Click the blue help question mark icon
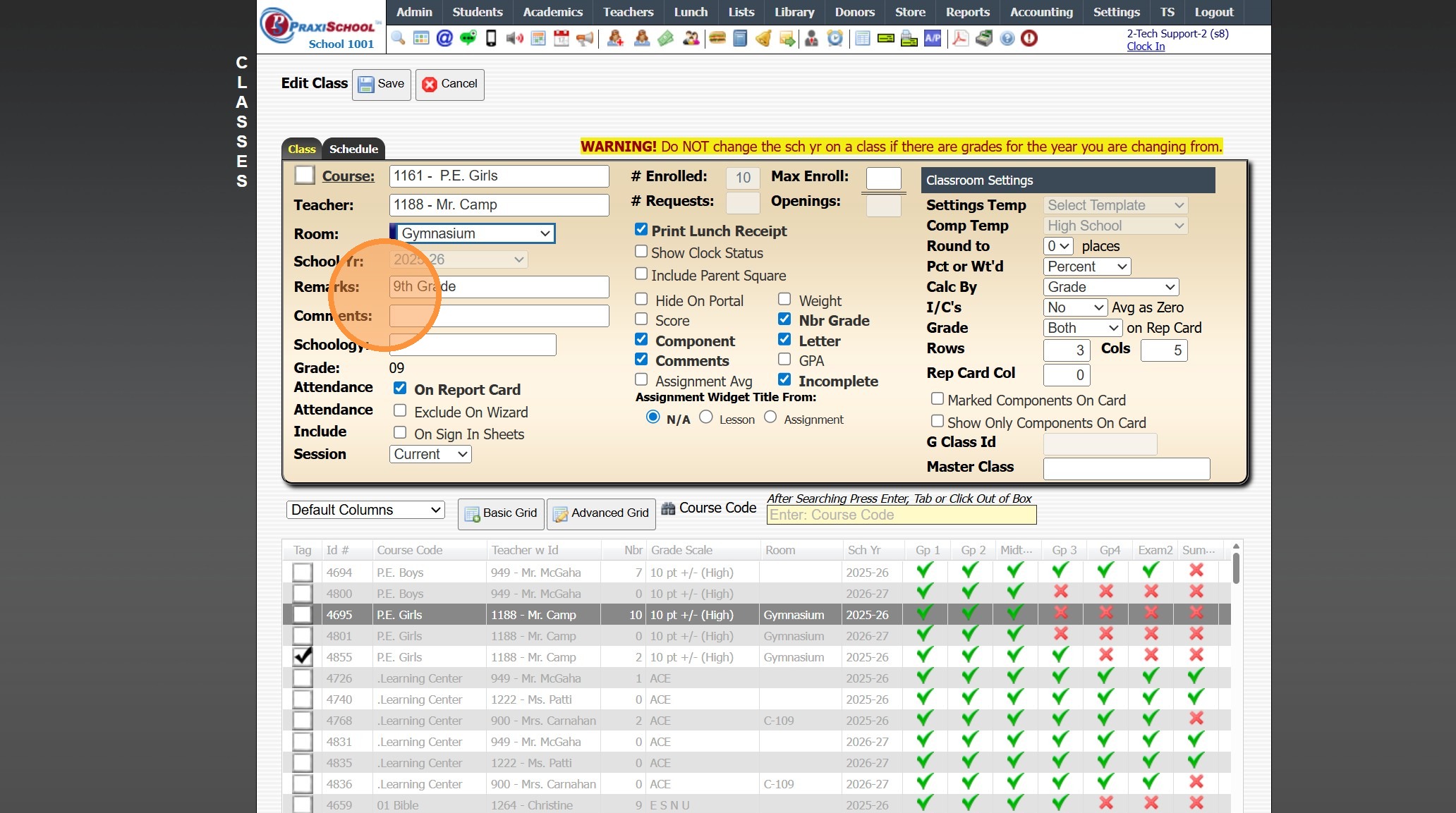This screenshot has width=1456, height=813. pyautogui.click(x=1007, y=38)
